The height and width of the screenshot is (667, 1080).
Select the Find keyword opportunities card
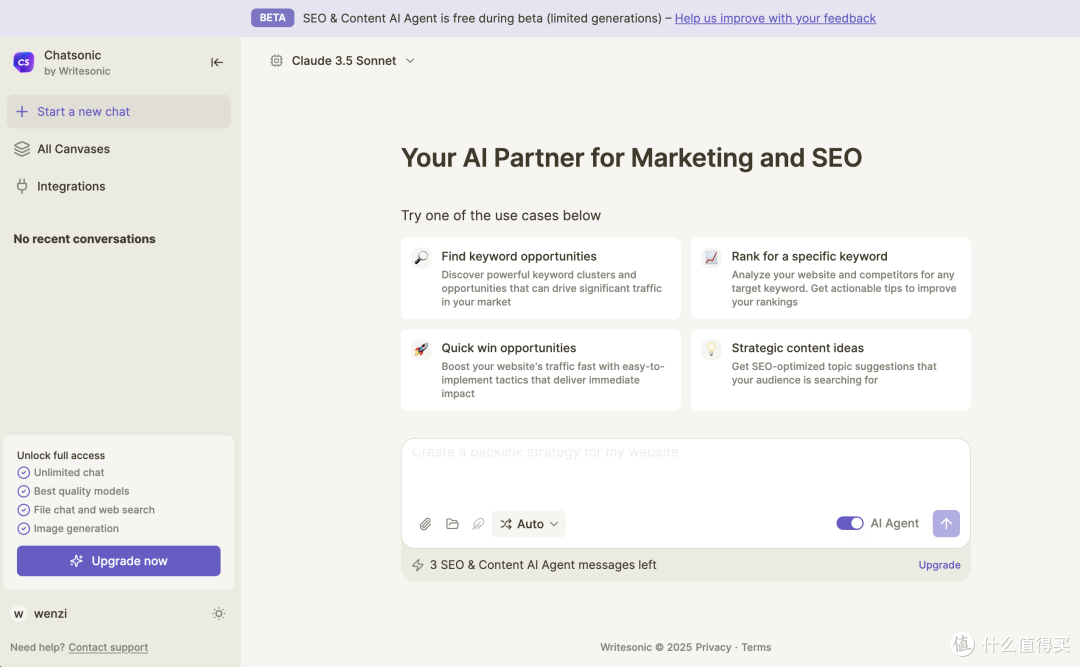click(541, 278)
